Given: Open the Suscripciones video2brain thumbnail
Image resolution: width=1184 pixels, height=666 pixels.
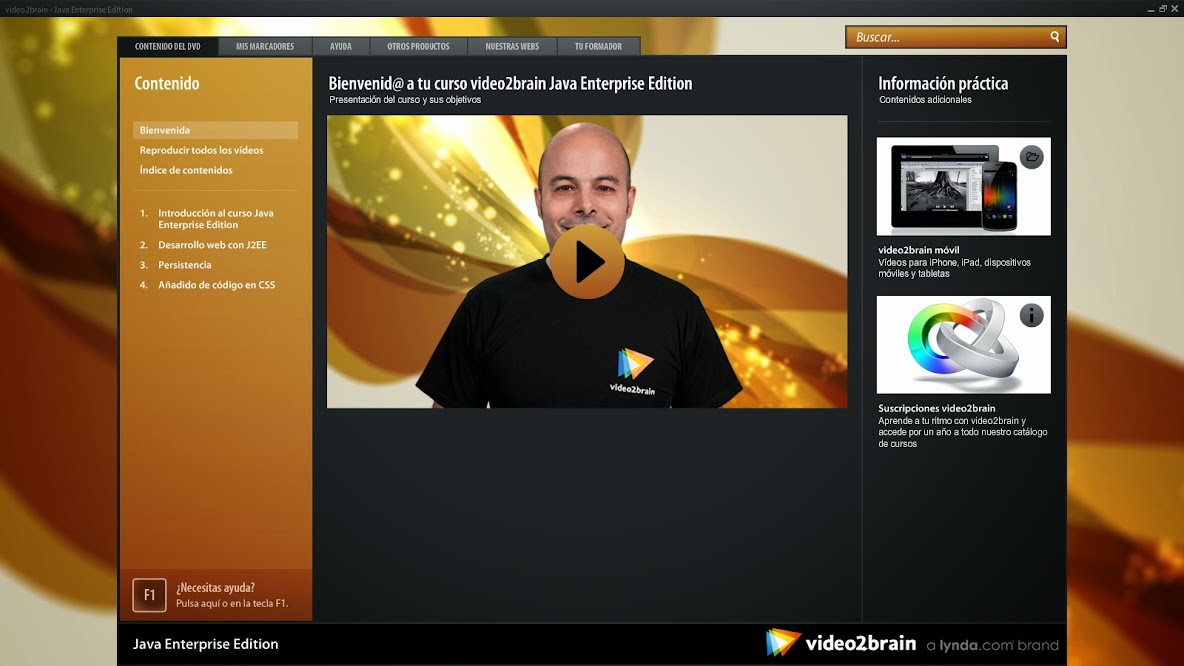Looking at the screenshot, I should [964, 344].
